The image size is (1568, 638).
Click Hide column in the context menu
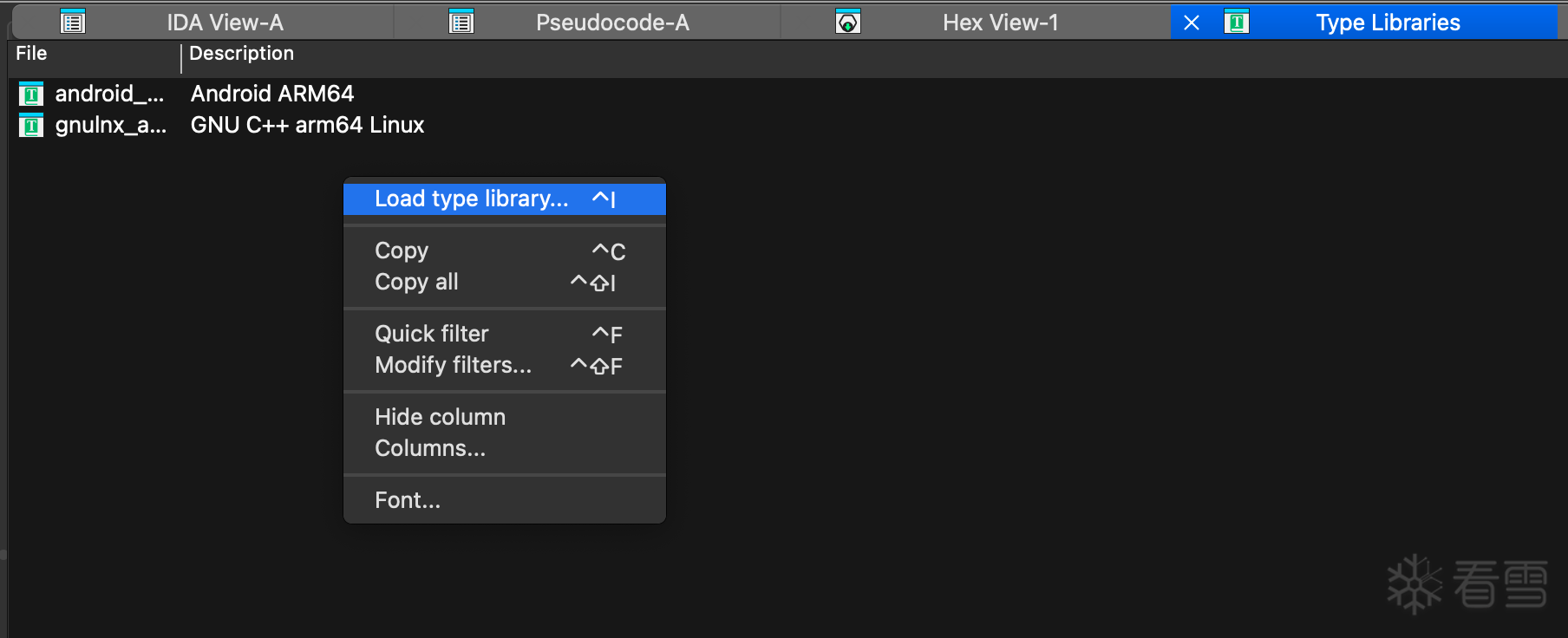tap(440, 417)
